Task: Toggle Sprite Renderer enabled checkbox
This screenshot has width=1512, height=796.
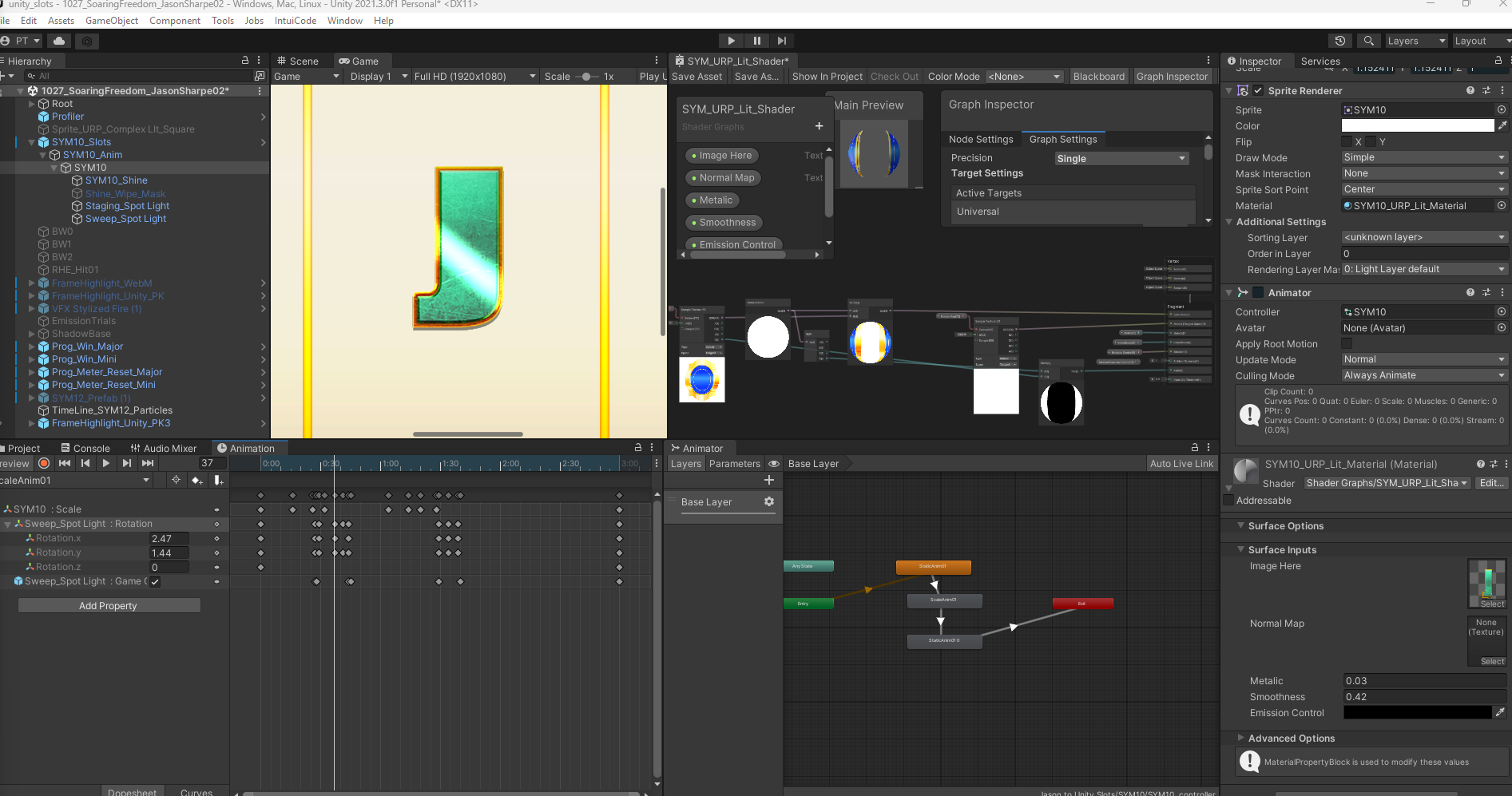Action: click(1258, 90)
